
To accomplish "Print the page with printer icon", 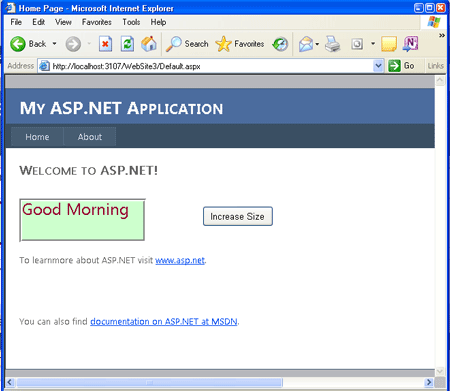I will tap(332, 44).
